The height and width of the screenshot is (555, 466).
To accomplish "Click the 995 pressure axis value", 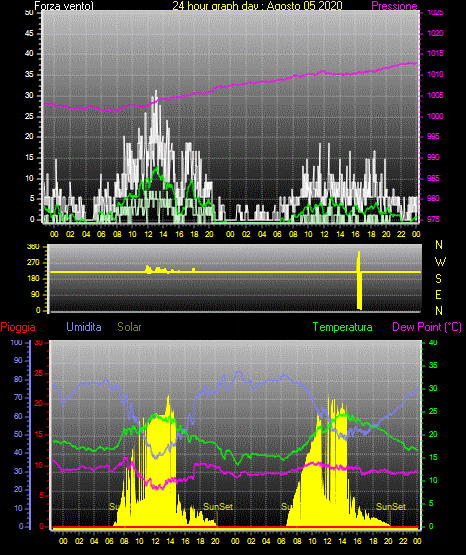I will pos(433,137).
